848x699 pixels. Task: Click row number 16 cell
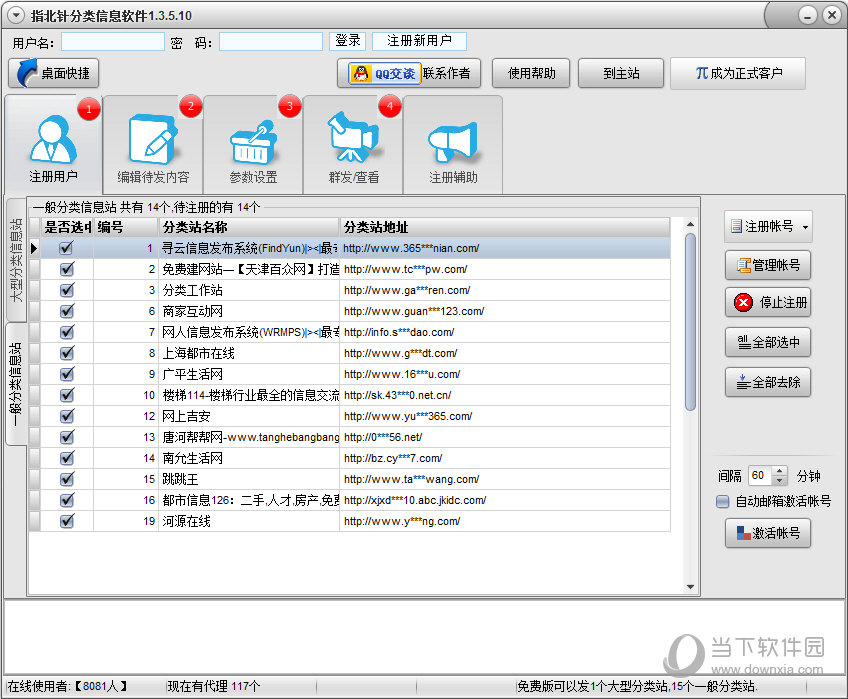125,500
